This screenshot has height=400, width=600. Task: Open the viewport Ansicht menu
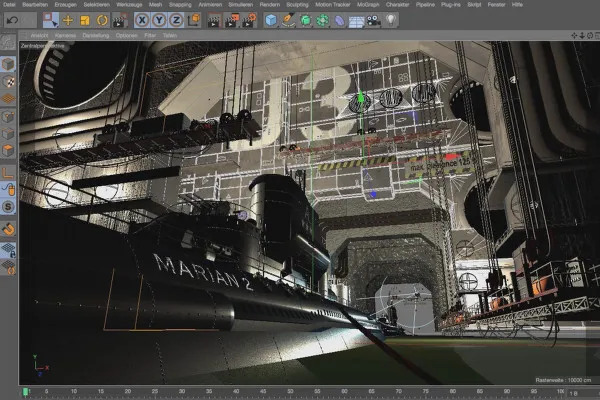click(39, 35)
